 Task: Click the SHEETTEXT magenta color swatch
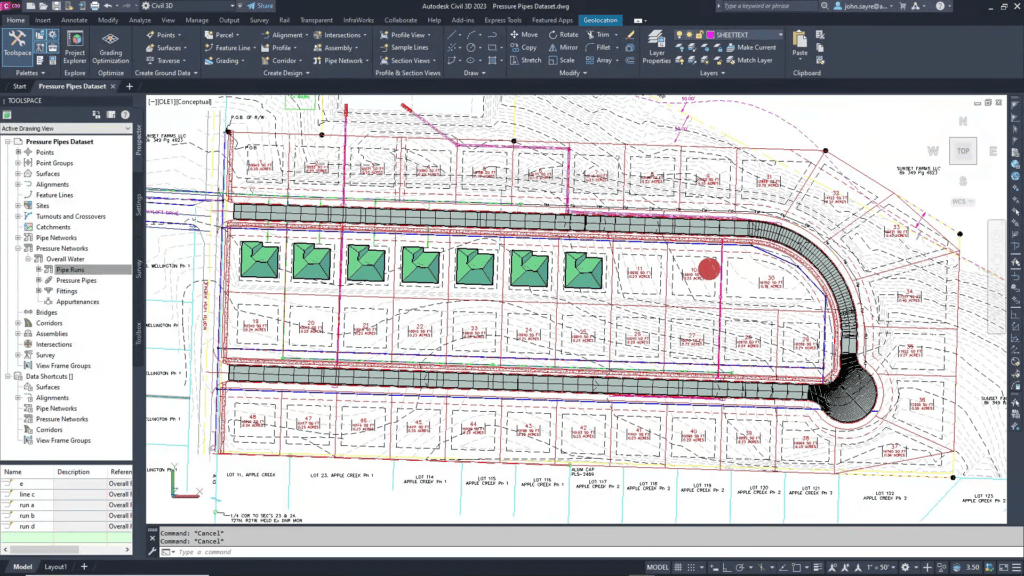tap(710, 34)
